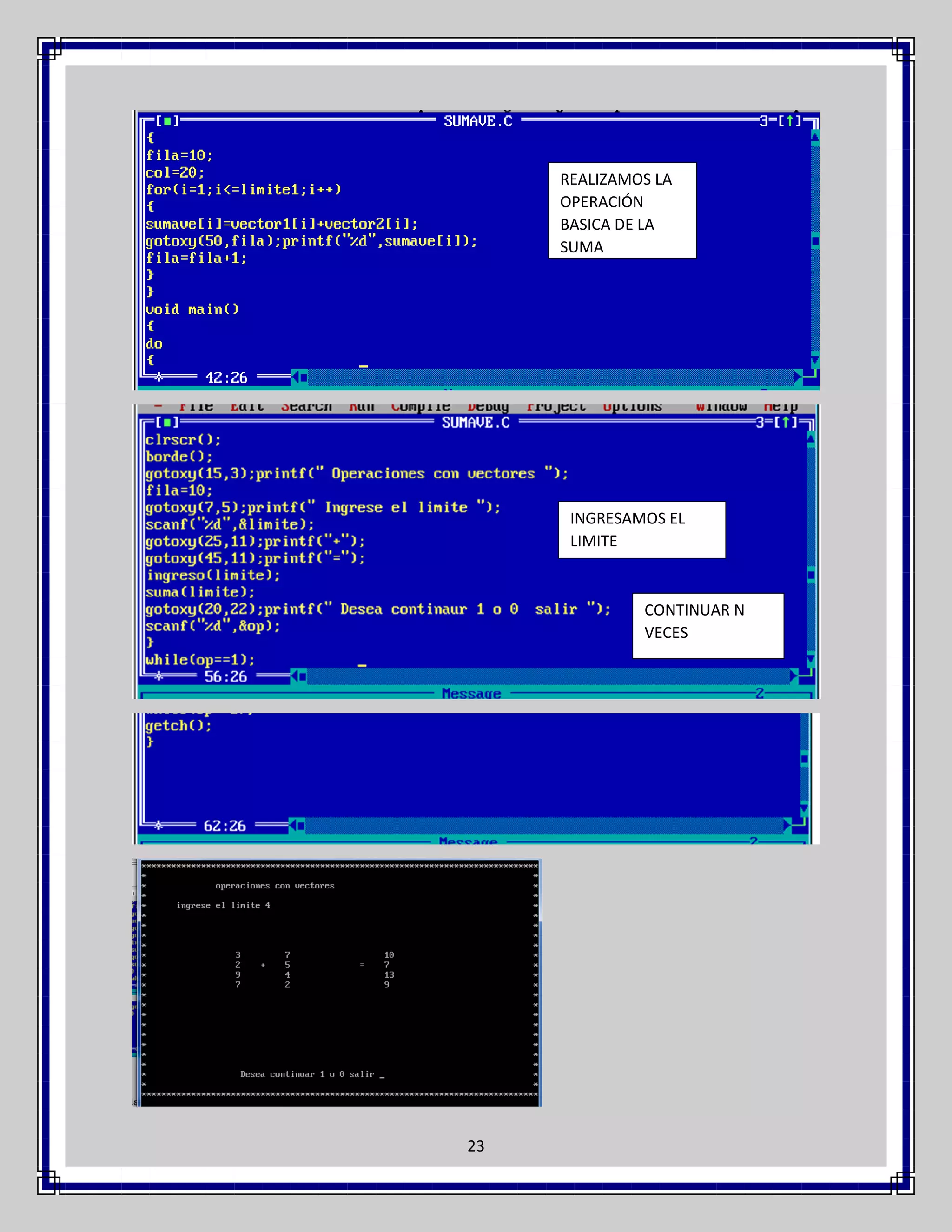Click scroll-up arrow in top editor window

point(815,137)
